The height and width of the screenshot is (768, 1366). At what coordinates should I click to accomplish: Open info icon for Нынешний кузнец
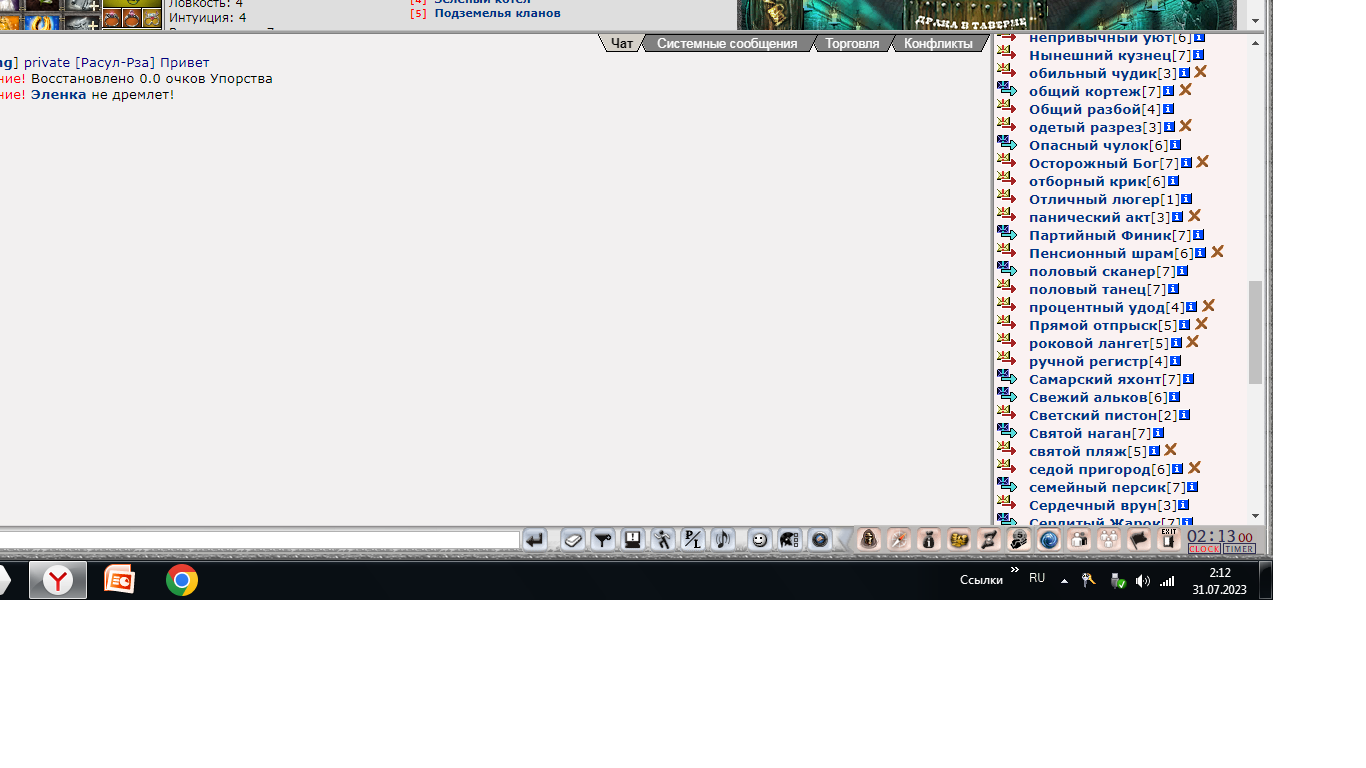point(1198,55)
